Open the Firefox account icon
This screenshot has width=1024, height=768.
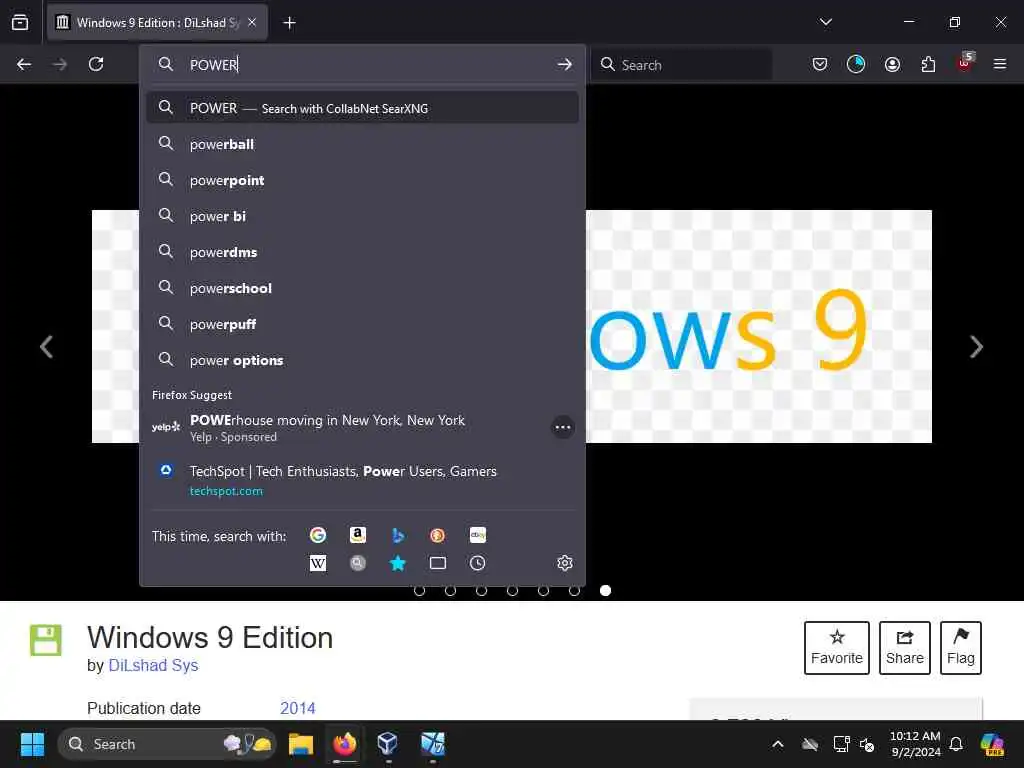pos(892,64)
